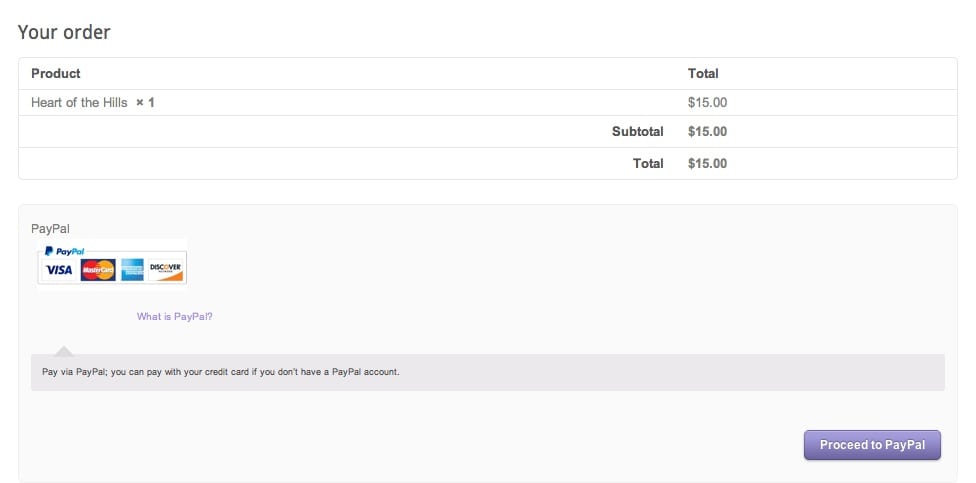
Task: Click the Discover card icon
Action: (x=166, y=270)
